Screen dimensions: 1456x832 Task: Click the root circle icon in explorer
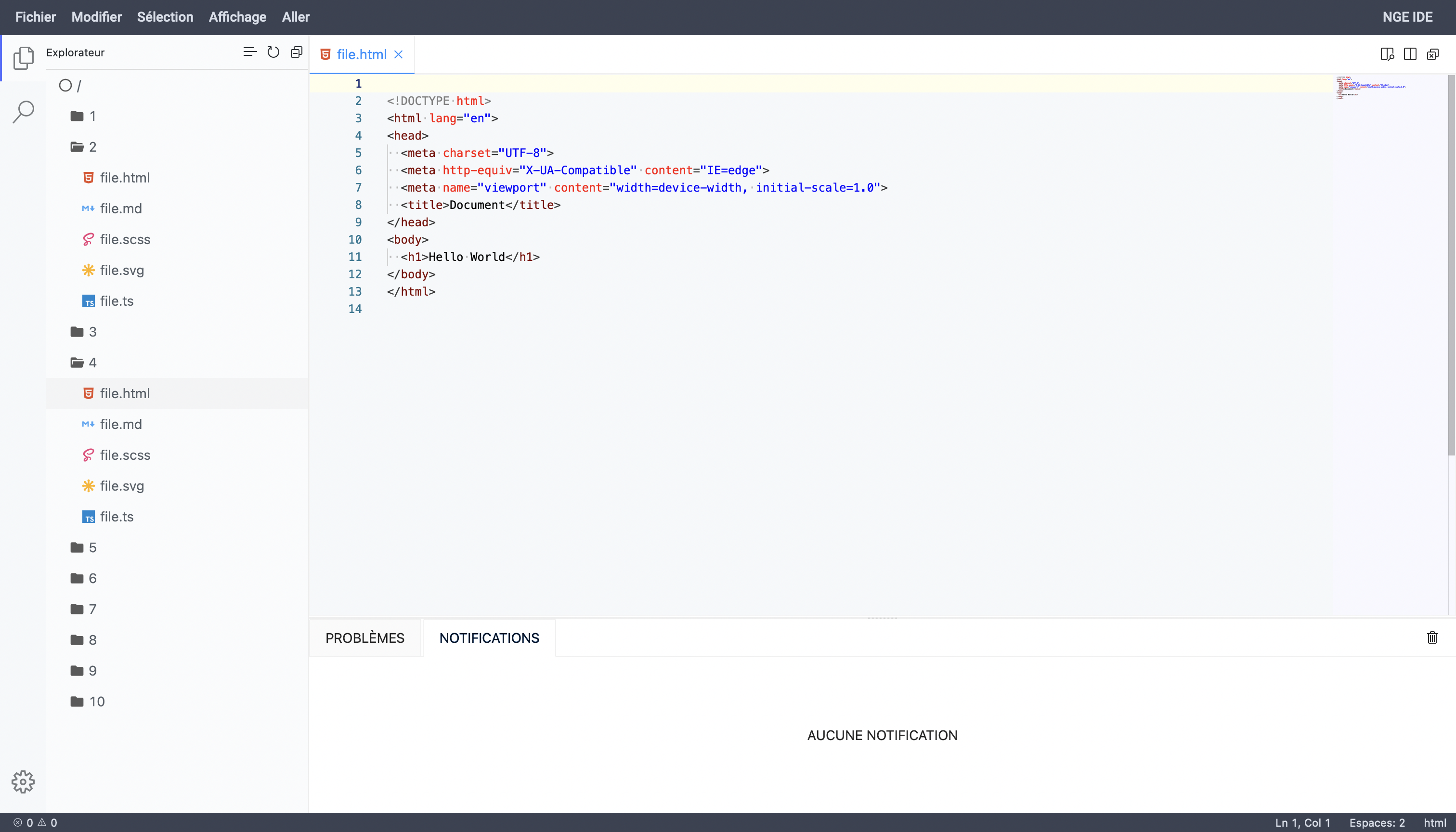tap(65, 85)
